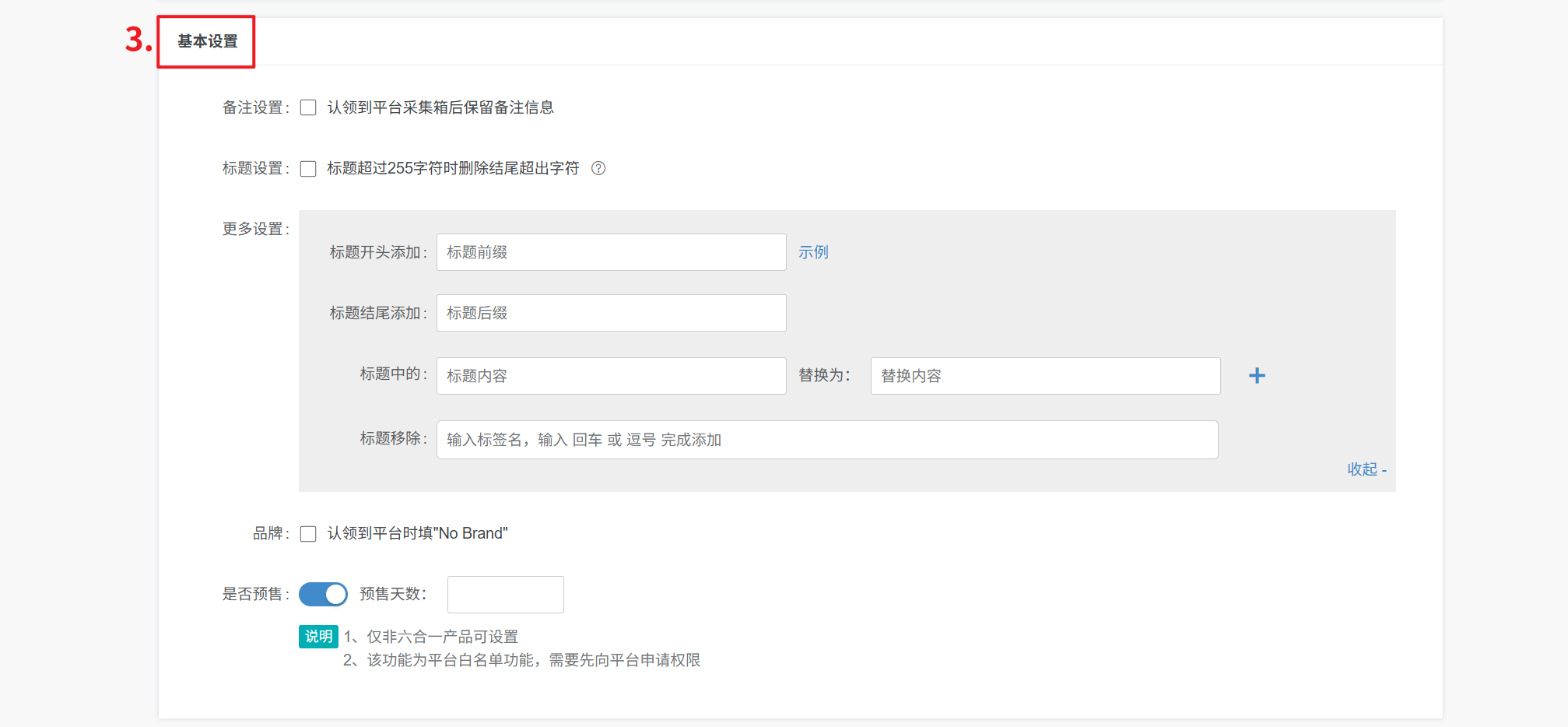1568x727 pixels.
Task: Click the 更多设置 section label
Action: click(254, 229)
